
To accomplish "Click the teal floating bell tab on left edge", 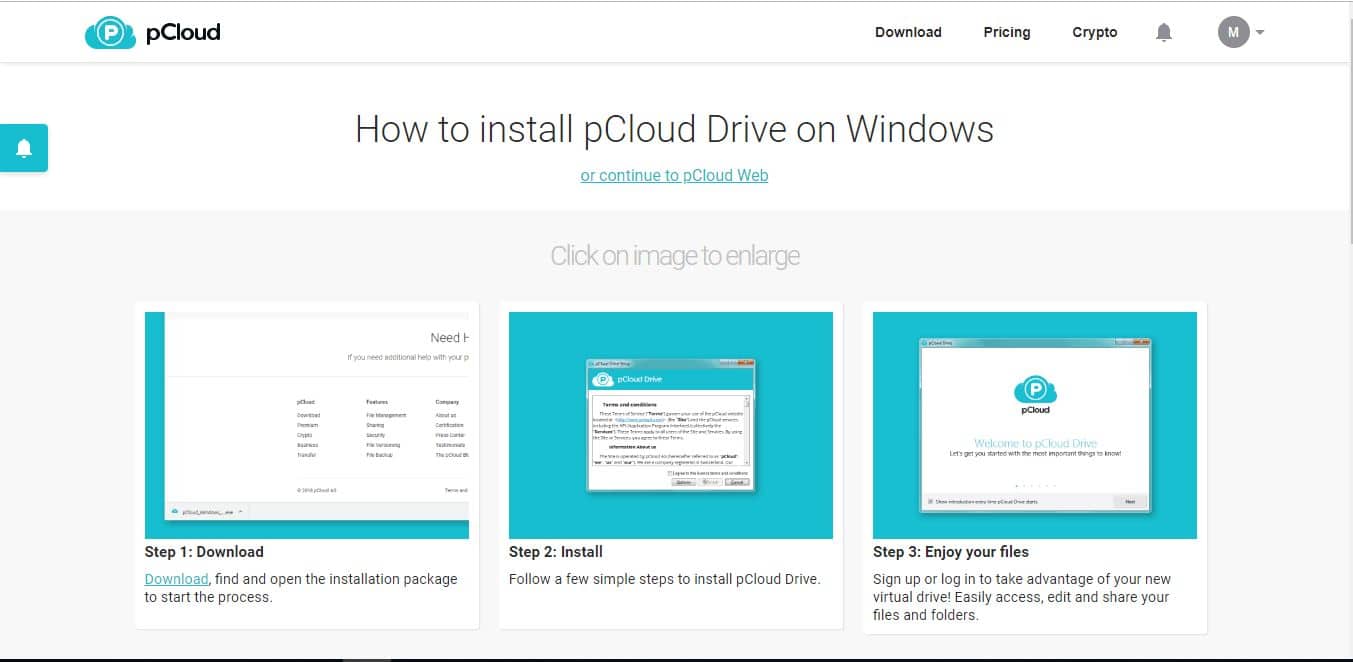I will pyautogui.click(x=24, y=148).
